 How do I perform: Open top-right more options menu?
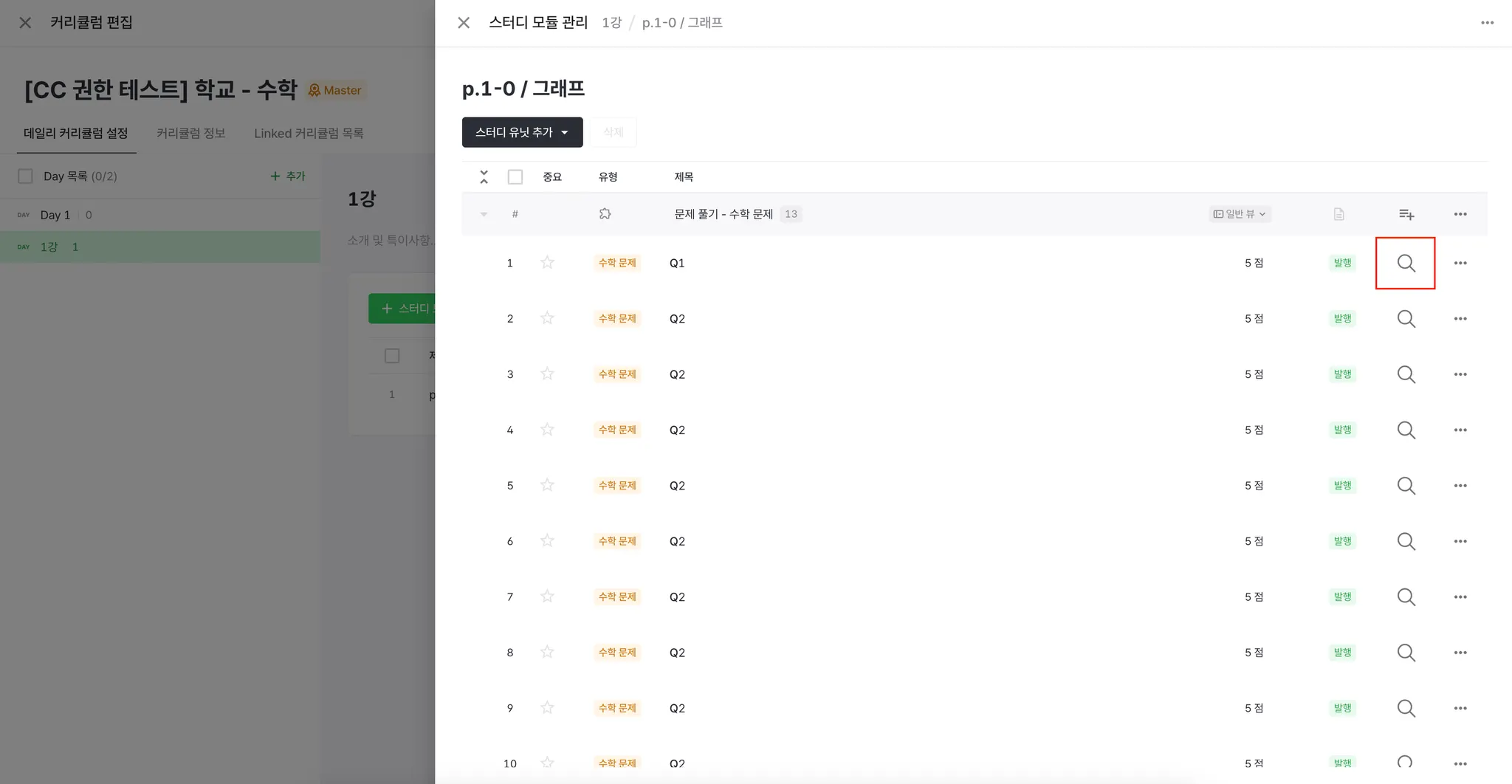point(1487,23)
